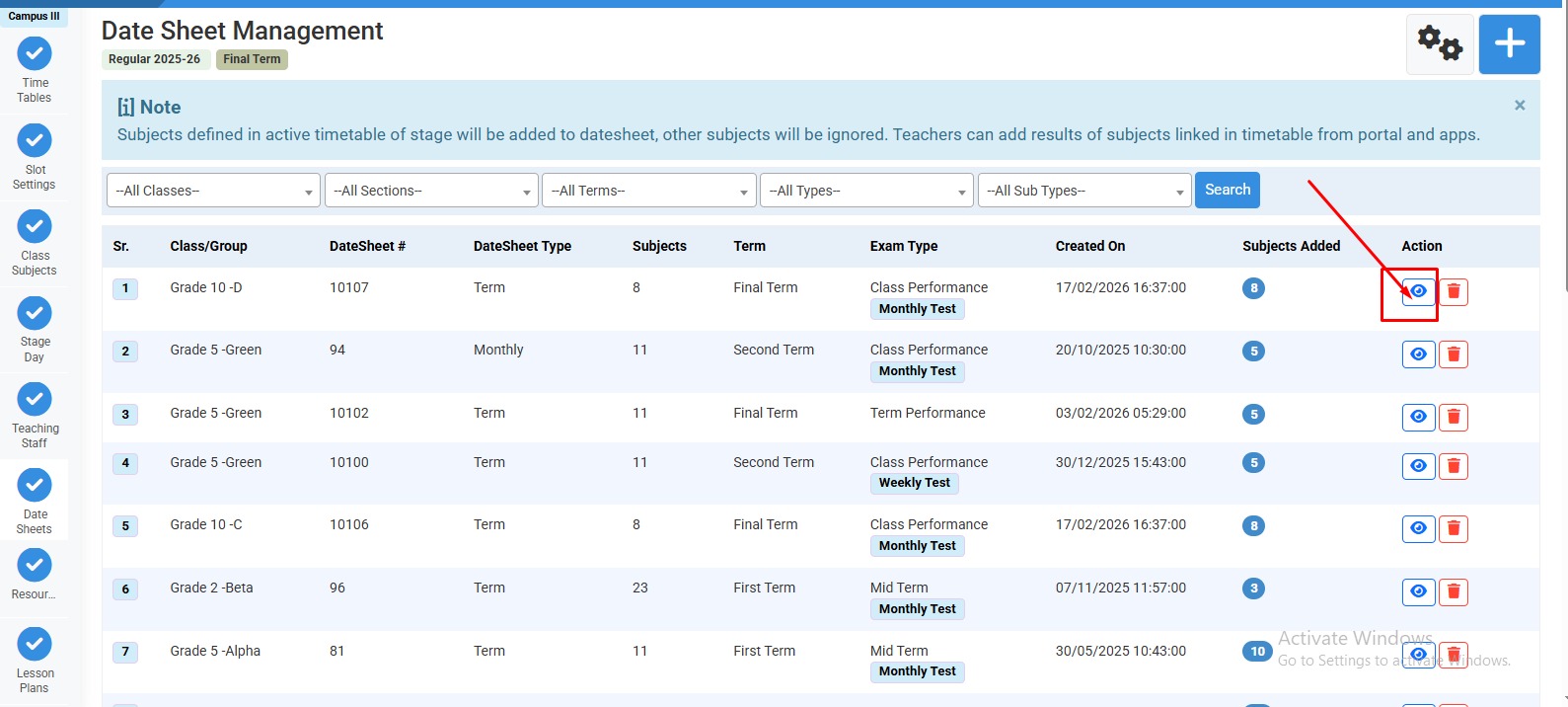
Task: Delete datesheet 96 row
Action: (x=1454, y=592)
